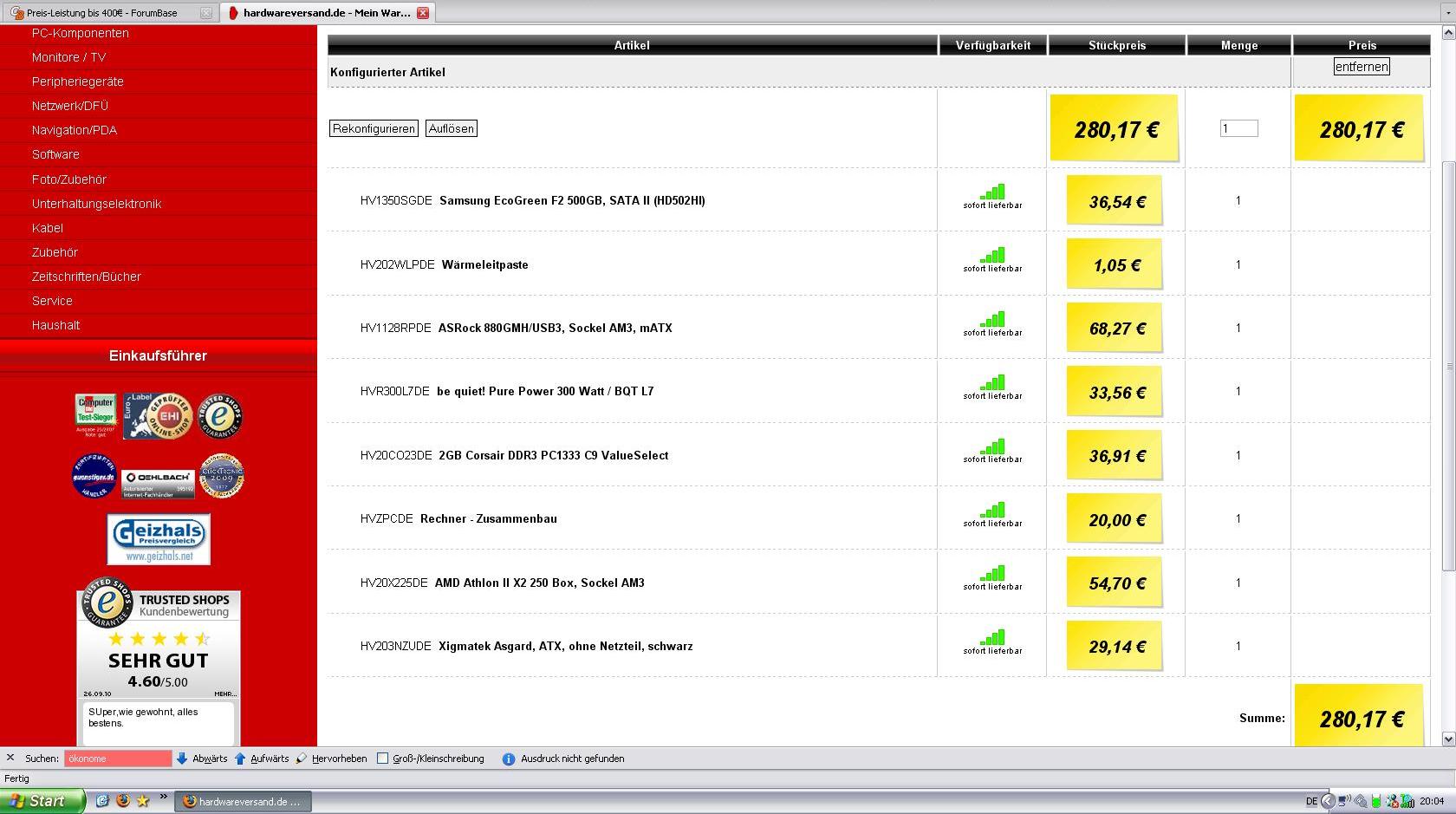This screenshot has width=1456, height=814.
Task: Click the Hervorheben highlighter icon
Action: coord(301,759)
